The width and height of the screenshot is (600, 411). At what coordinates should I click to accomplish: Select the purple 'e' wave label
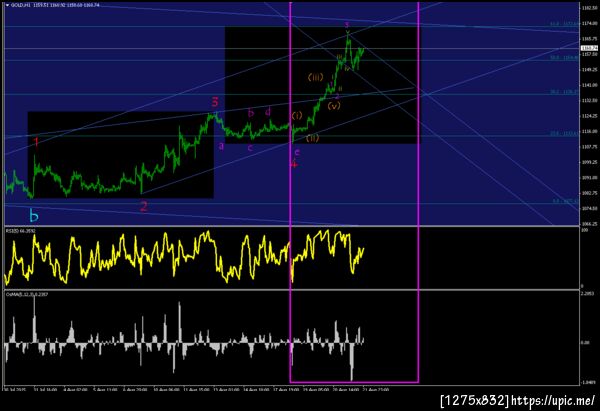[x=297, y=152]
